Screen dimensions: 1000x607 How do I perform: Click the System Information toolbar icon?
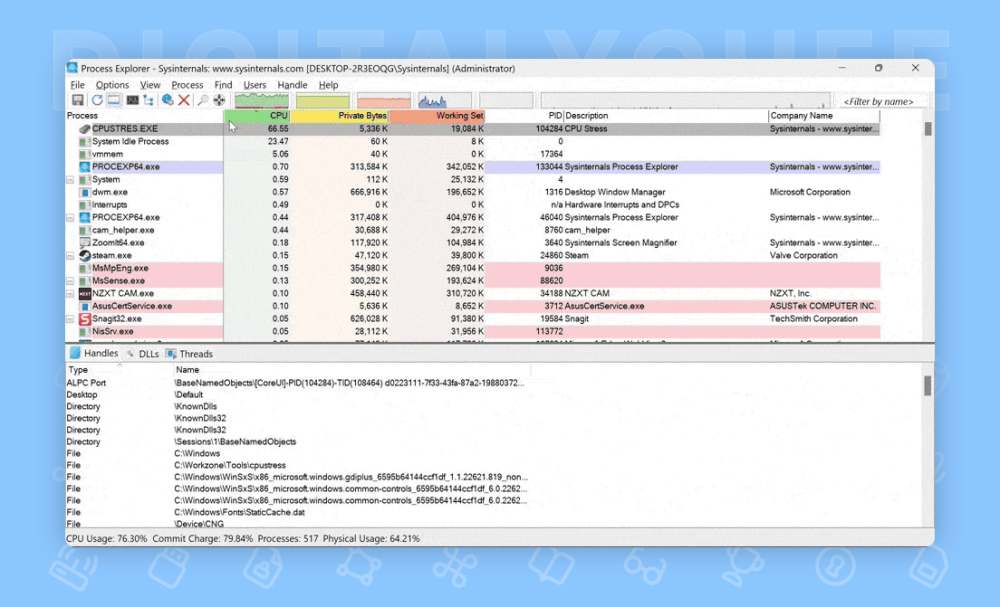click(x=132, y=100)
